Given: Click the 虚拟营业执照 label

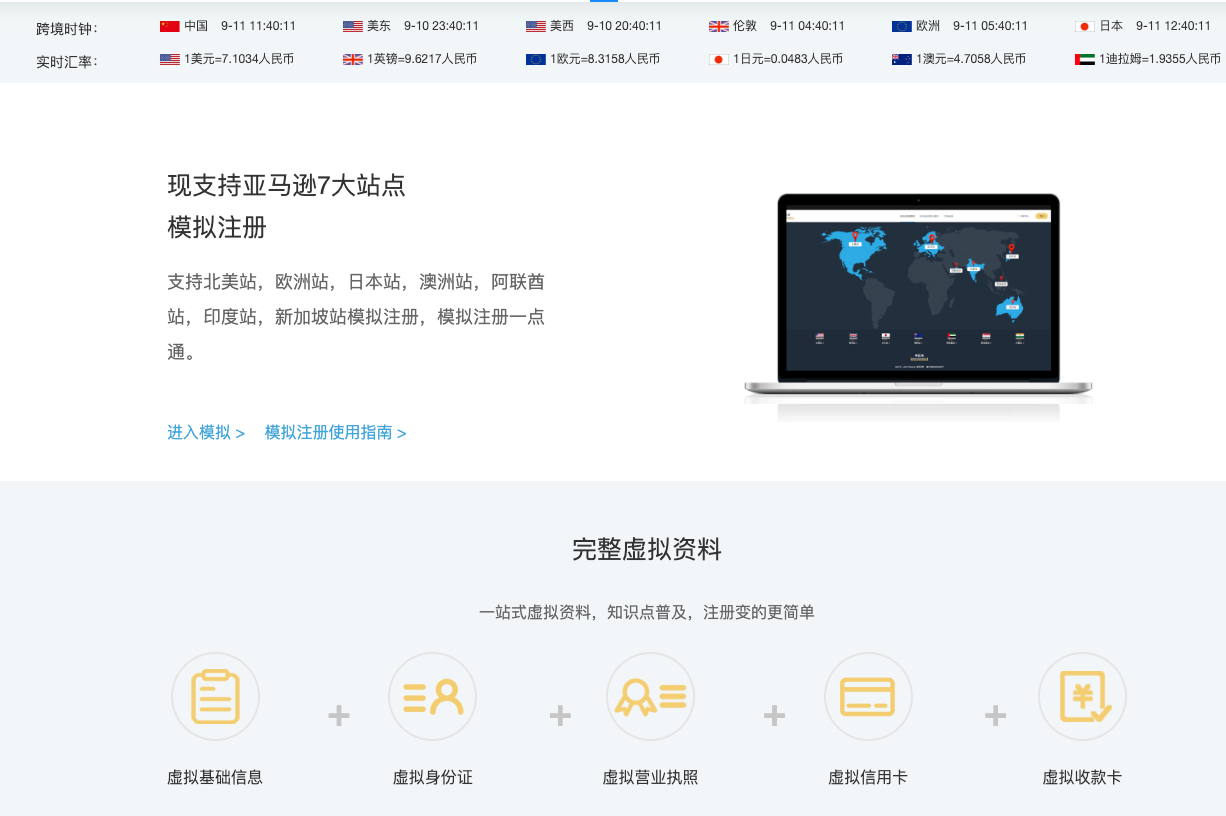Looking at the screenshot, I should point(650,777).
